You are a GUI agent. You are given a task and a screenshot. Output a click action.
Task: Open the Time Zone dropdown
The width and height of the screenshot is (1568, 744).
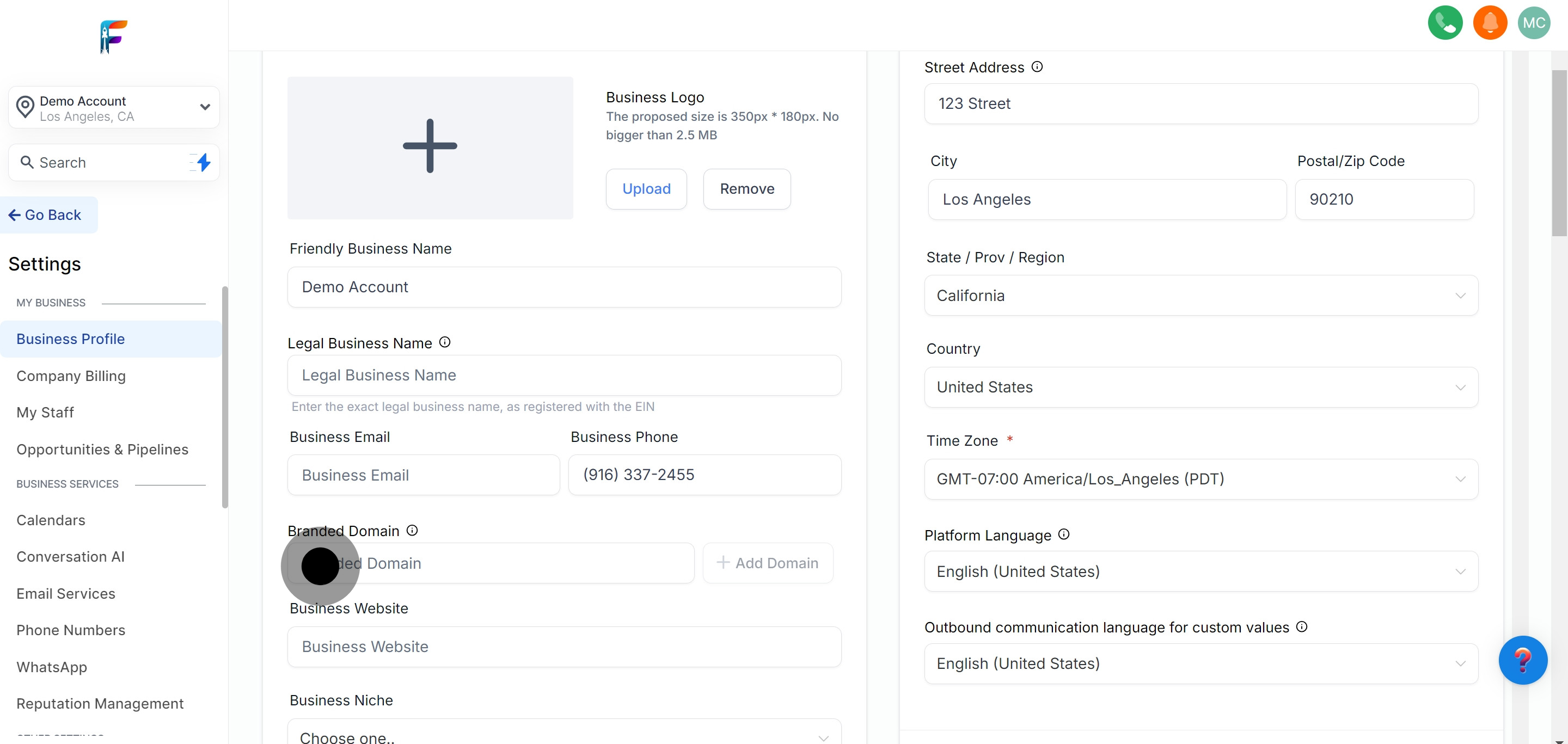(x=1200, y=479)
